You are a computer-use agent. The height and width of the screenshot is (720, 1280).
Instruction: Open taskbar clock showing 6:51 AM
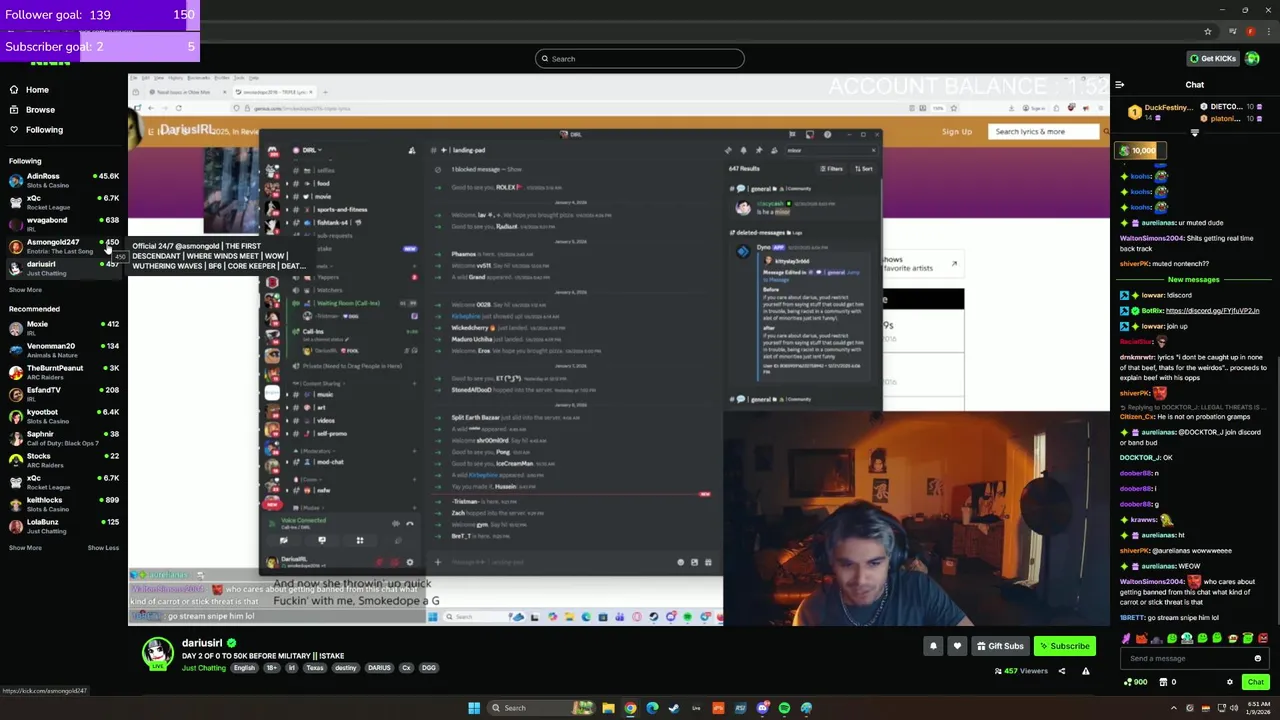1256,708
